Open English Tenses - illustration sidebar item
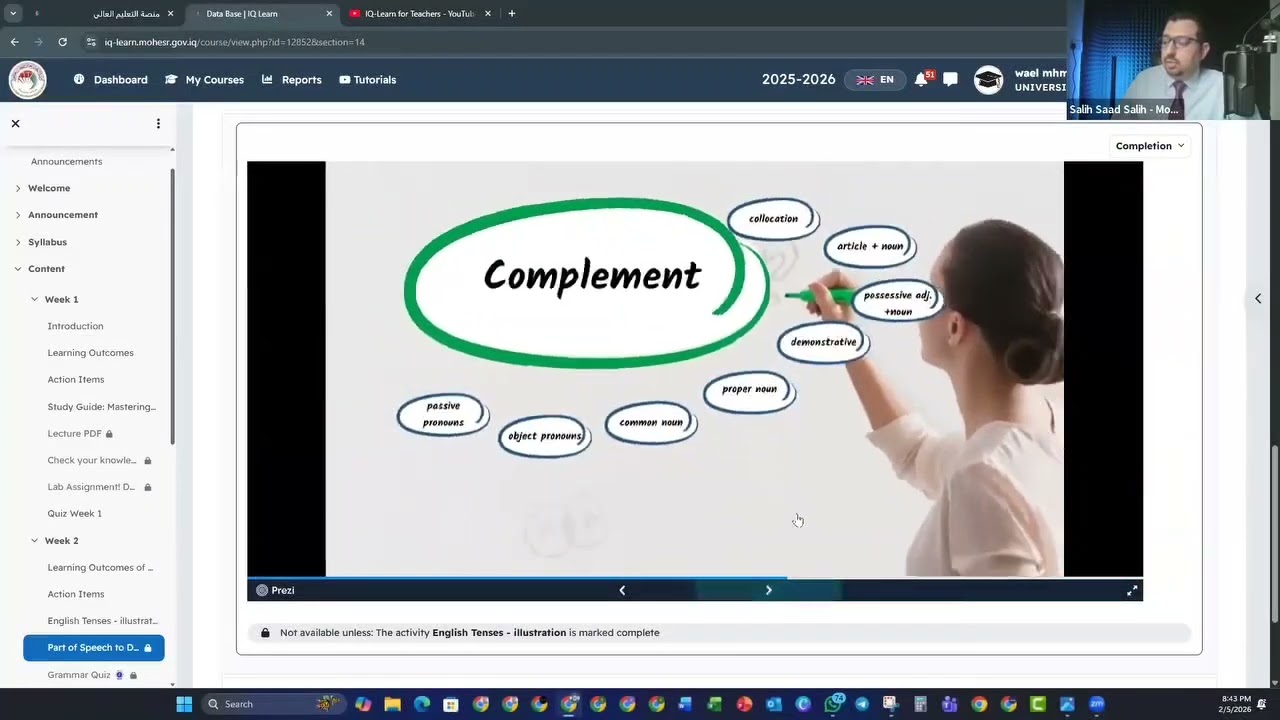Screen dimensions: 1280x720 (102, 621)
